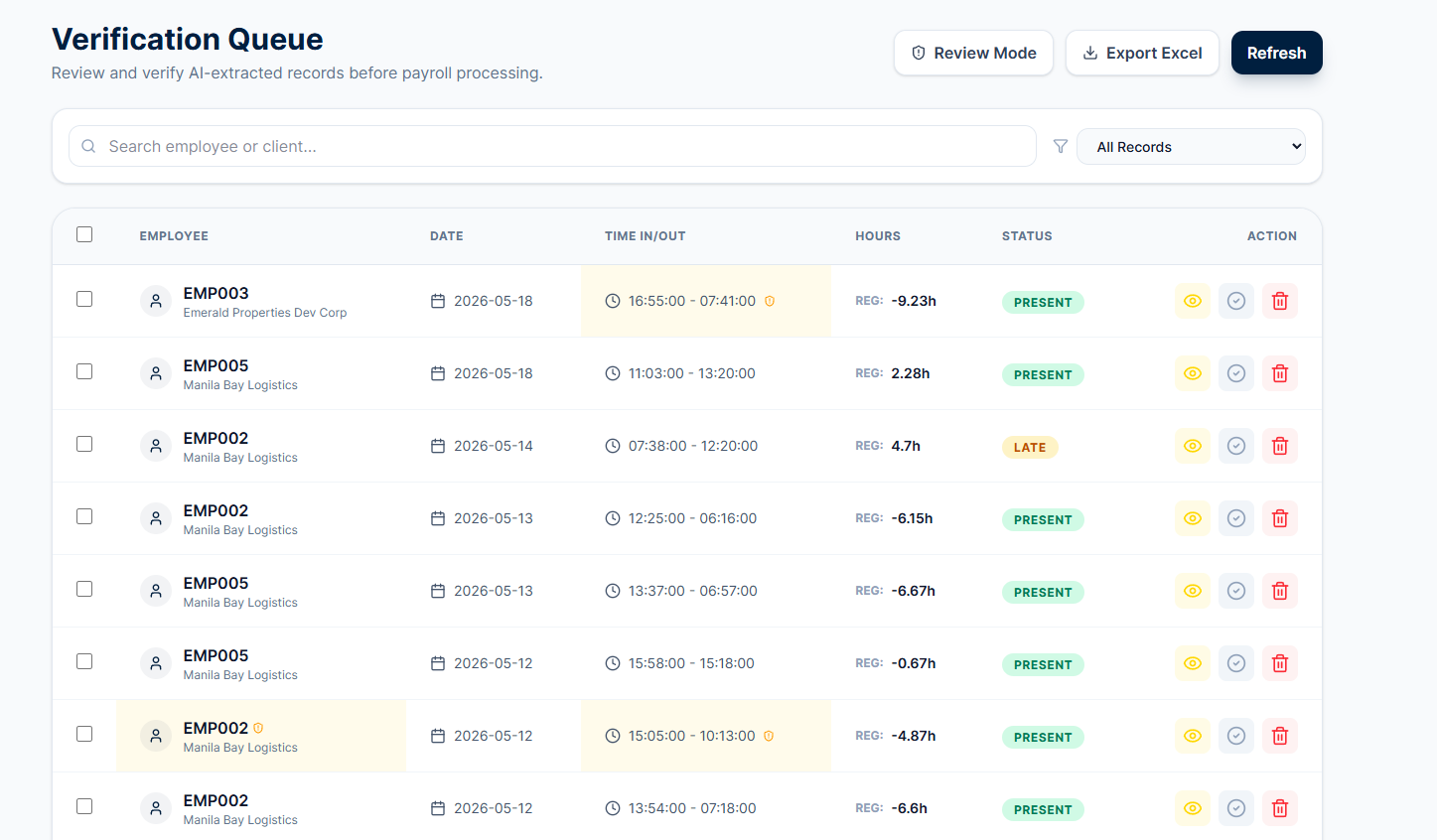View the EMP003 record with -9.23h
1437x840 pixels.
[1193, 301]
